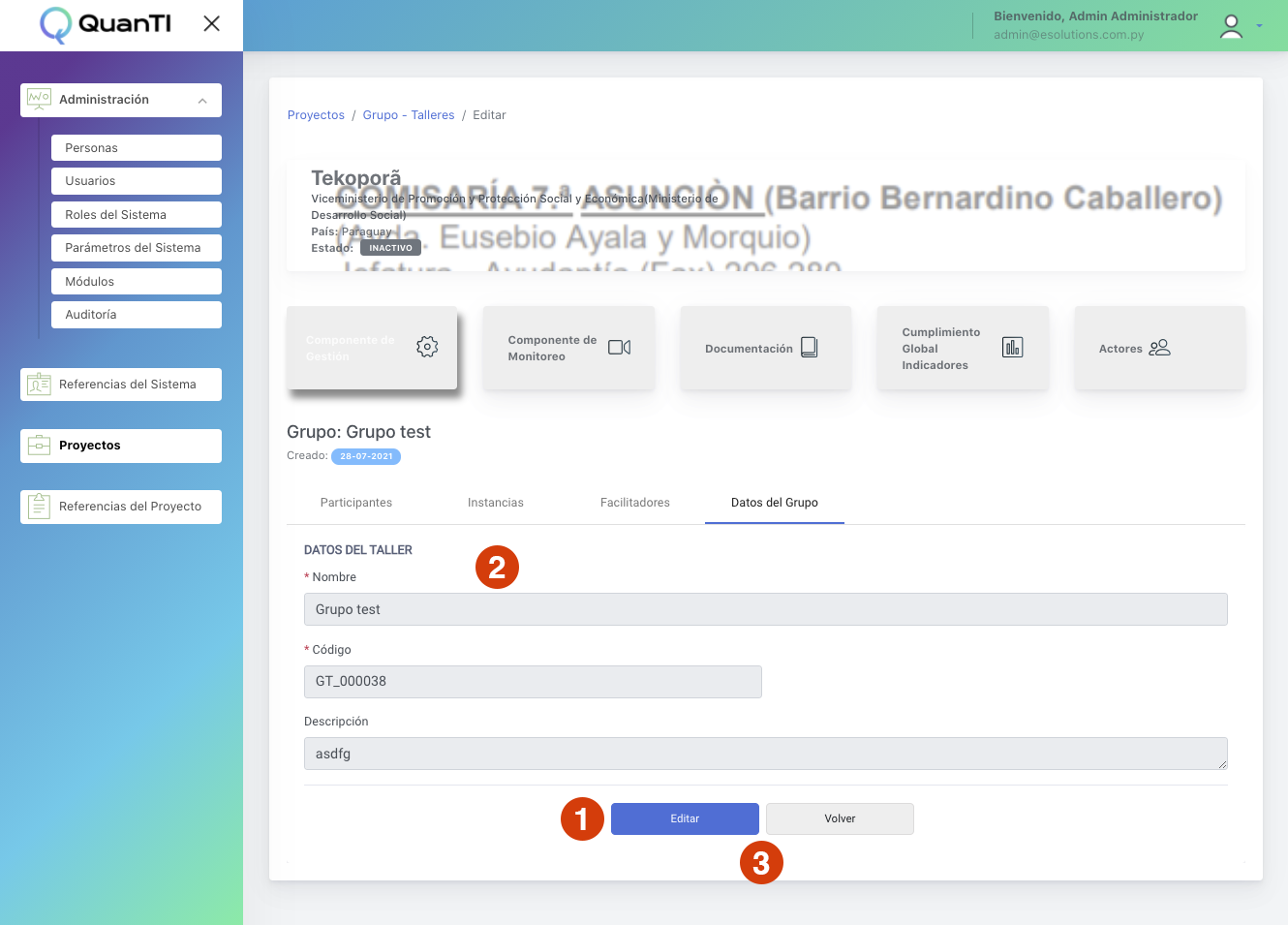Open Auditoría in the sidebar
The height and width of the screenshot is (925, 1288).
[137, 315]
